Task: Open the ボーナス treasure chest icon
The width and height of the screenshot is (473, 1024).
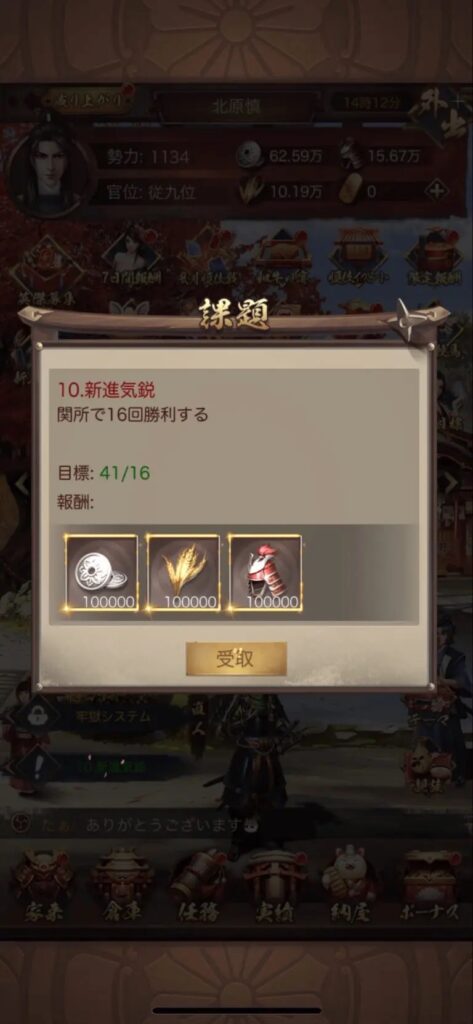Action: pos(429,884)
